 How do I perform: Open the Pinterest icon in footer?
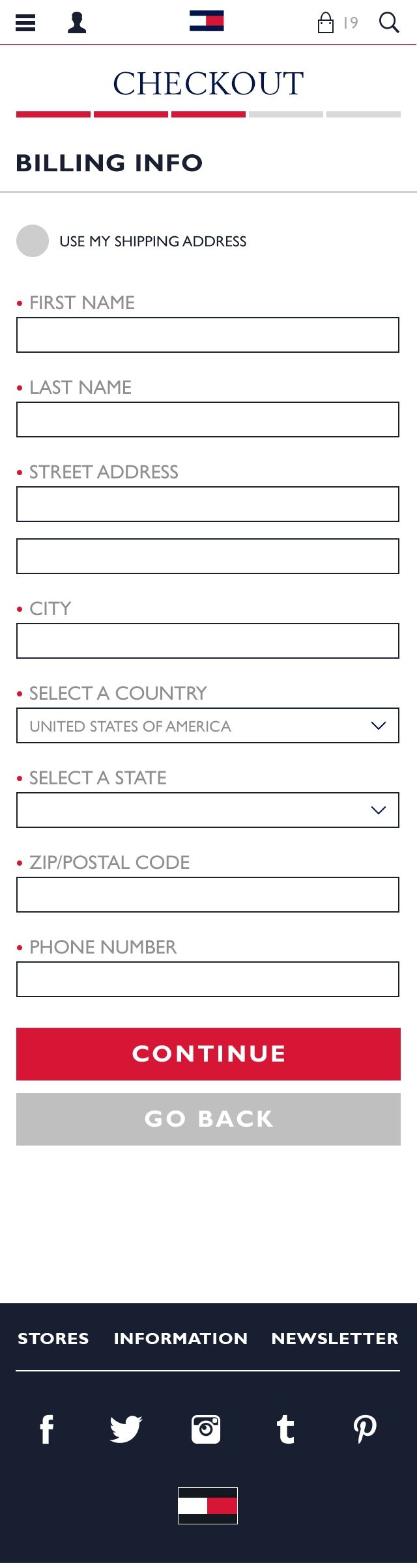[x=365, y=1429]
